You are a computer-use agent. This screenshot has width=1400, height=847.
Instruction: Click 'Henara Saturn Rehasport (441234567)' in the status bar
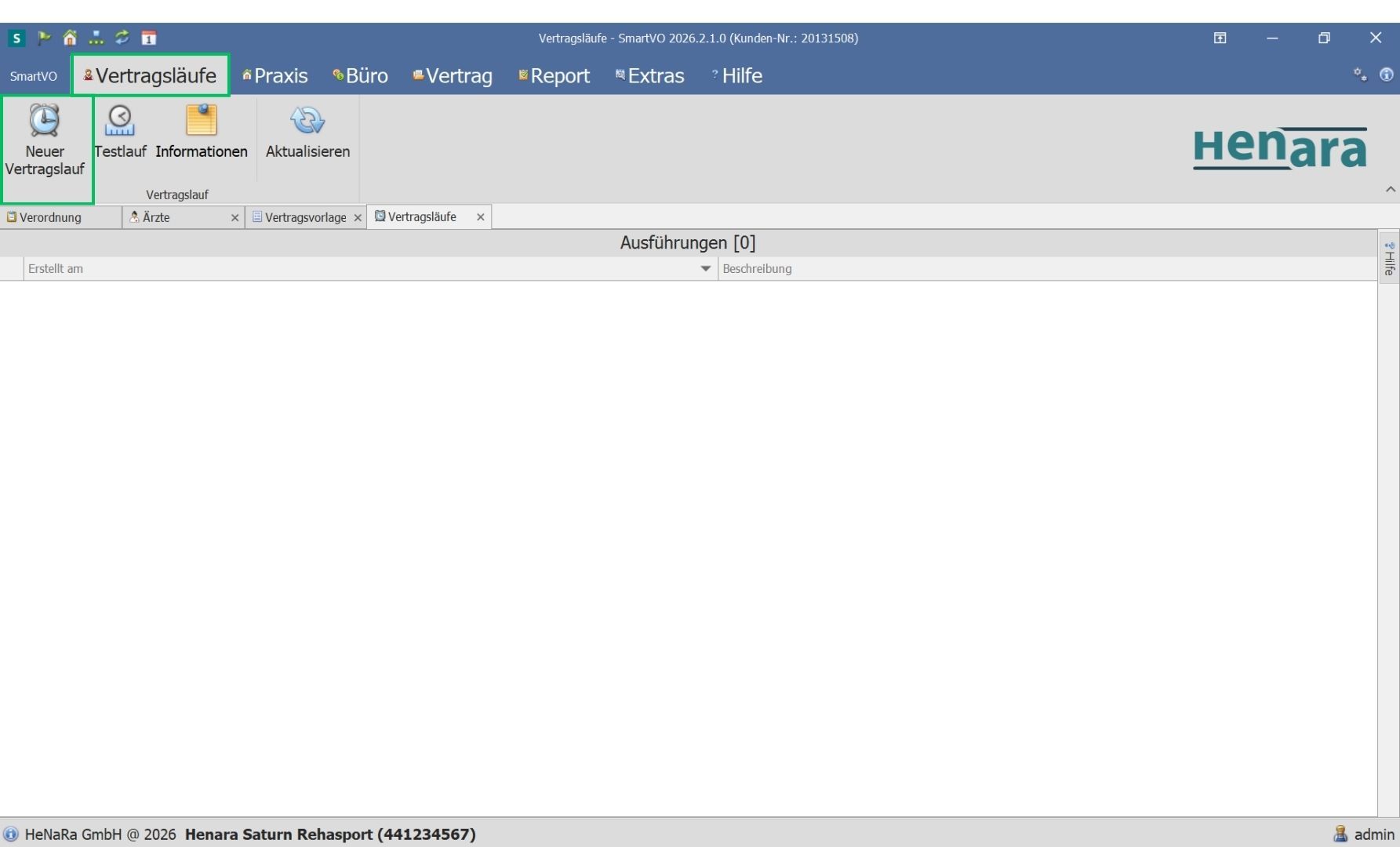[330, 834]
